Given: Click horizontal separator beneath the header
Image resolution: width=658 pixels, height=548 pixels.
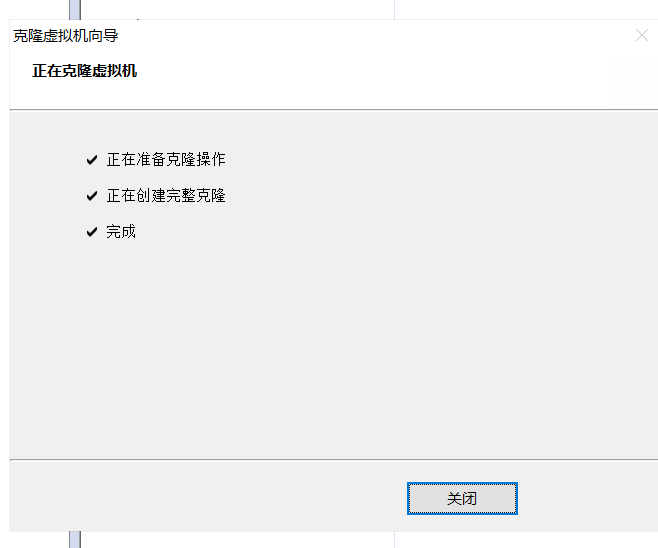Looking at the screenshot, I should 334,110.
